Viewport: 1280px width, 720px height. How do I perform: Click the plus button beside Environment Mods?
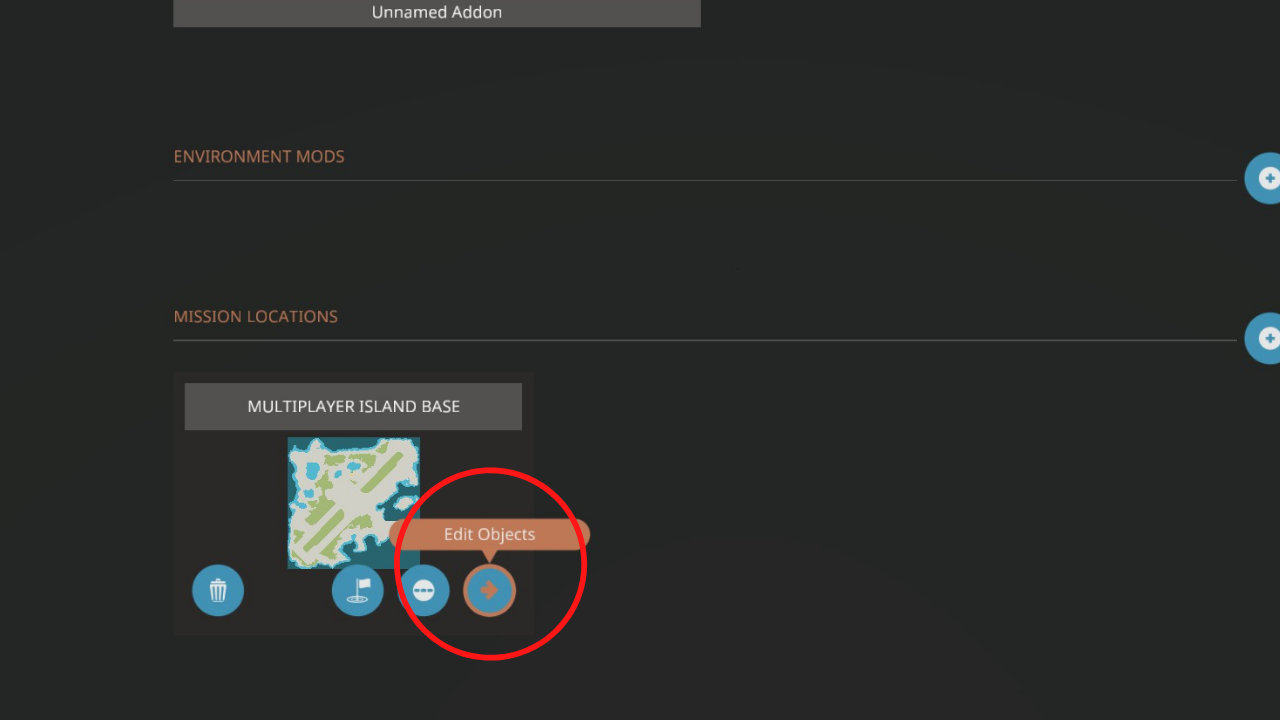click(1264, 178)
